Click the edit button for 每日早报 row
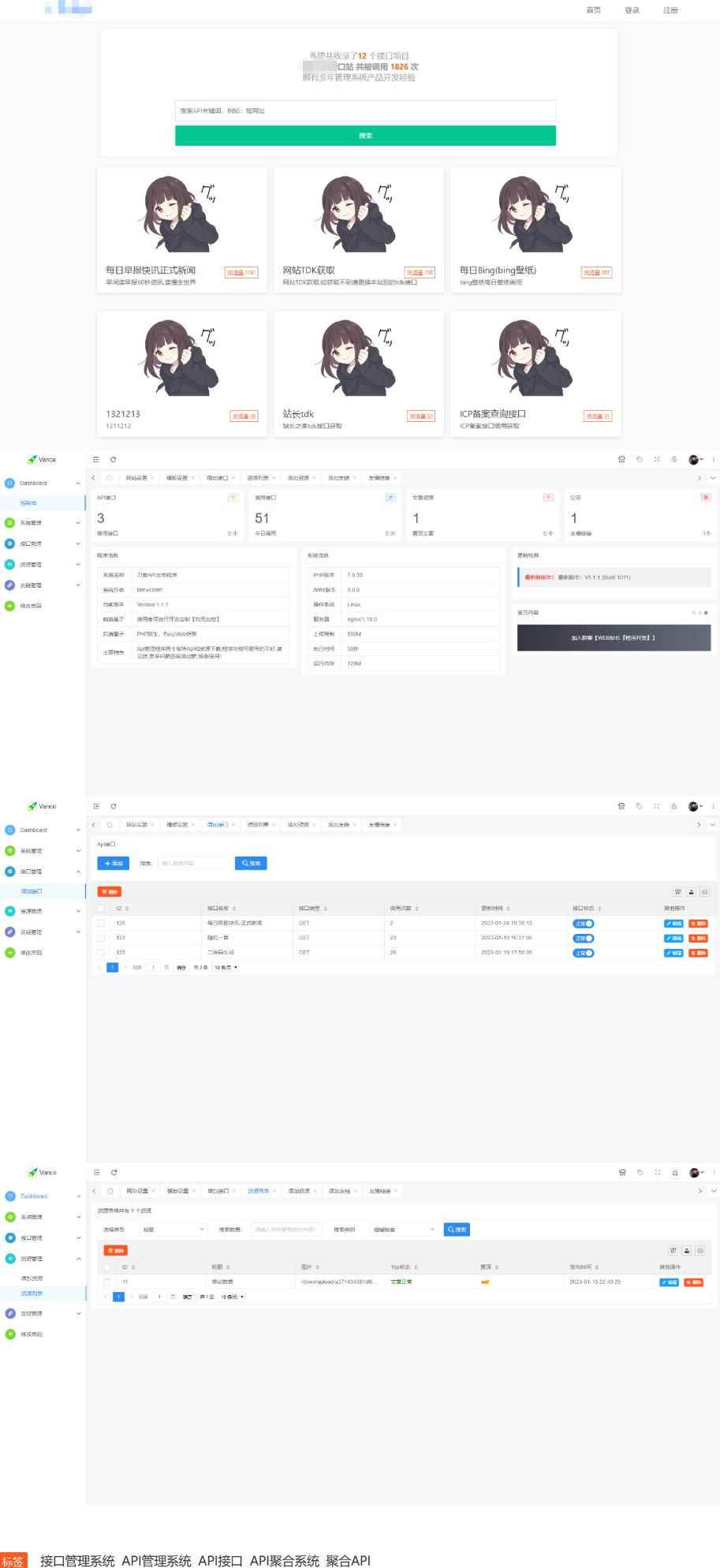The width and height of the screenshot is (720, 1568). point(673,923)
